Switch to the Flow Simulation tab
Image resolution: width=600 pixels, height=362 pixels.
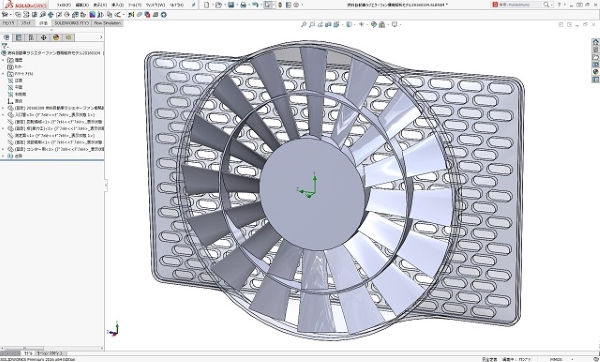[x=108, y=23]
